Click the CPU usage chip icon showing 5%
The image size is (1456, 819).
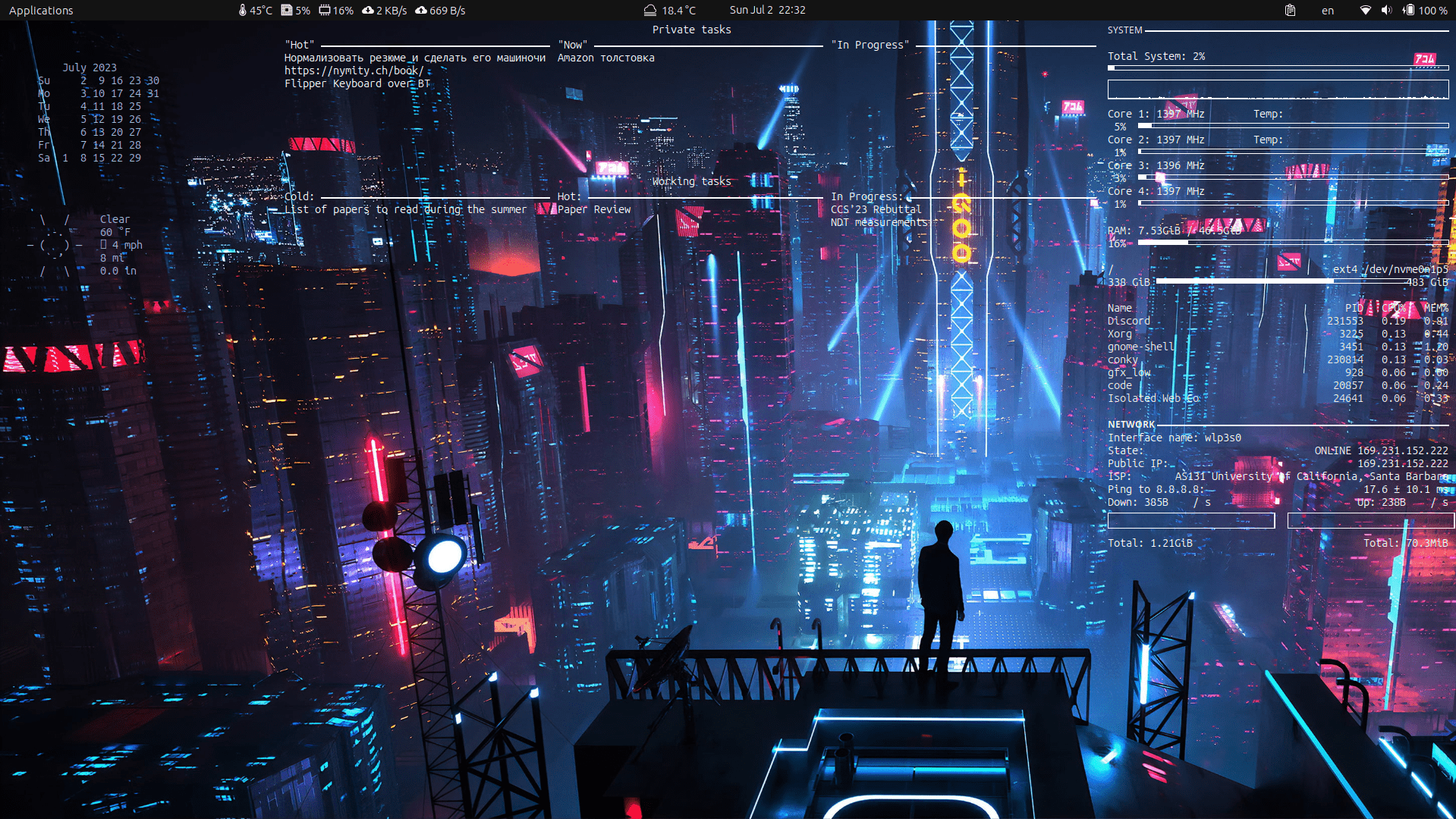pos(287,11)
